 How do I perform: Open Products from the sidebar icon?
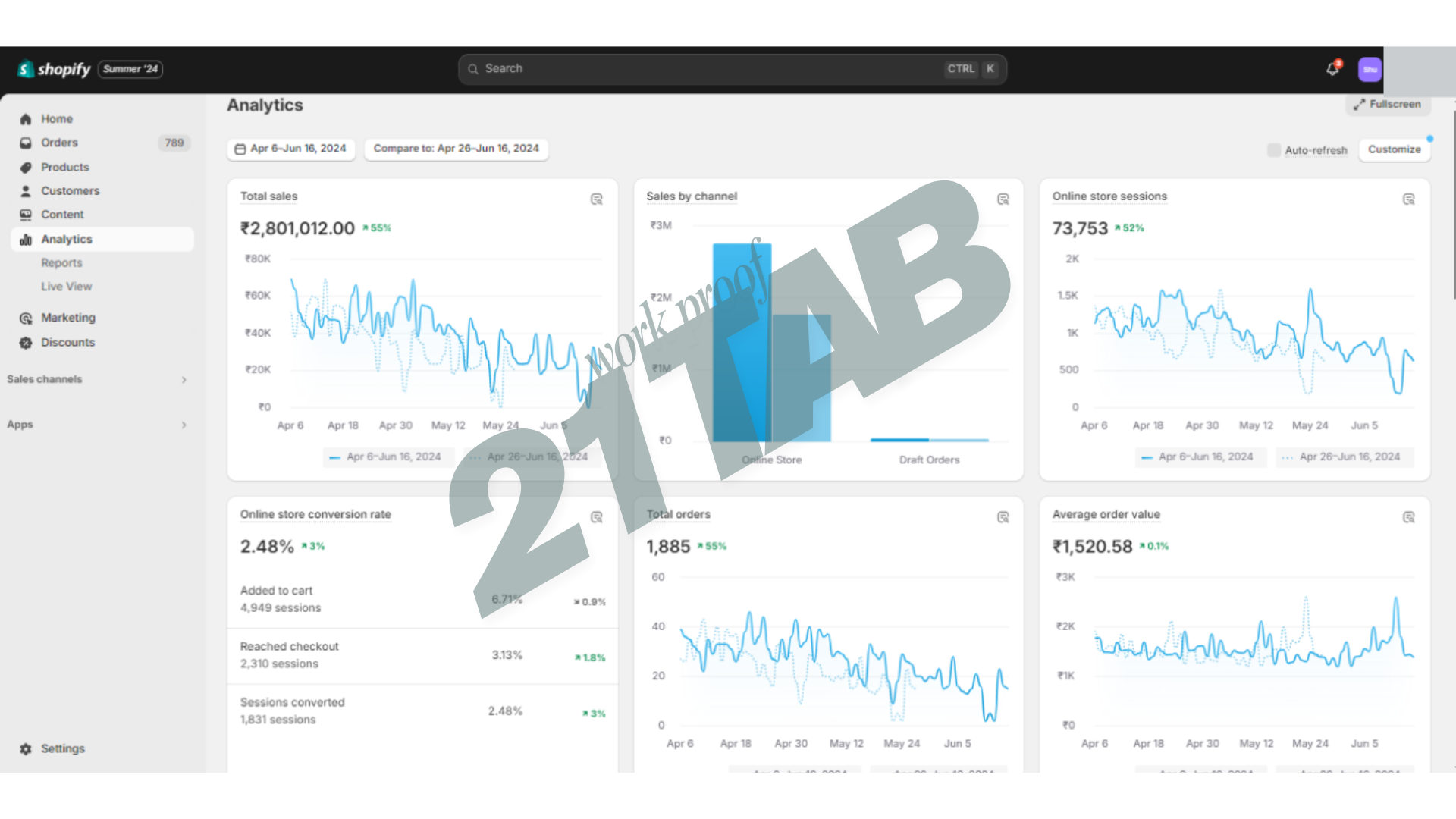[x=25, y=167]
